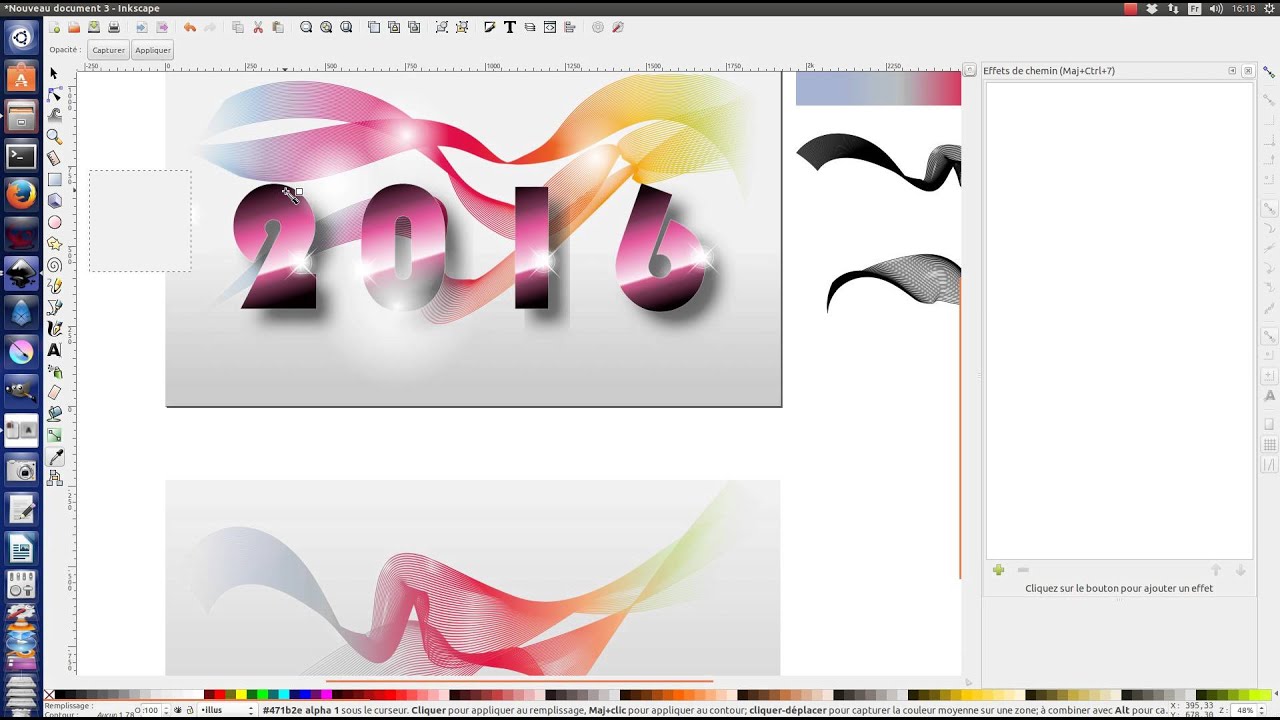Open Document properties icon
Viewport: 1280px width, 720px height.
pyautogui.click(x=618, y=27)
